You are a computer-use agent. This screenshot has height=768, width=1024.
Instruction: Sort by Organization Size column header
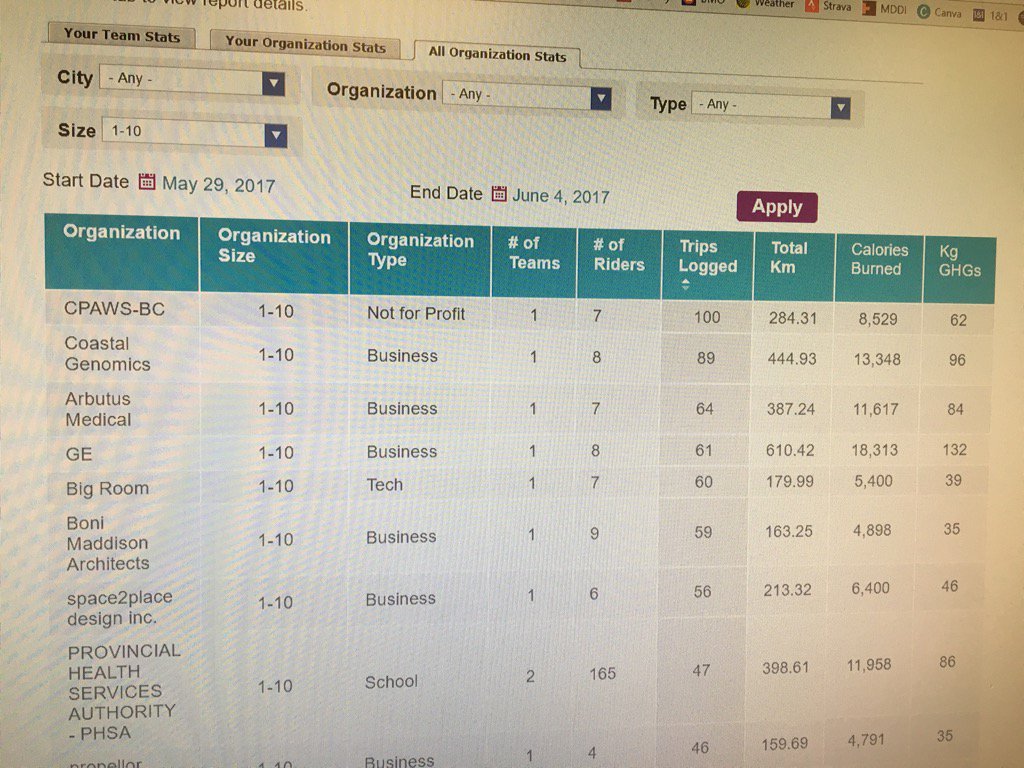tap(274, 246)
